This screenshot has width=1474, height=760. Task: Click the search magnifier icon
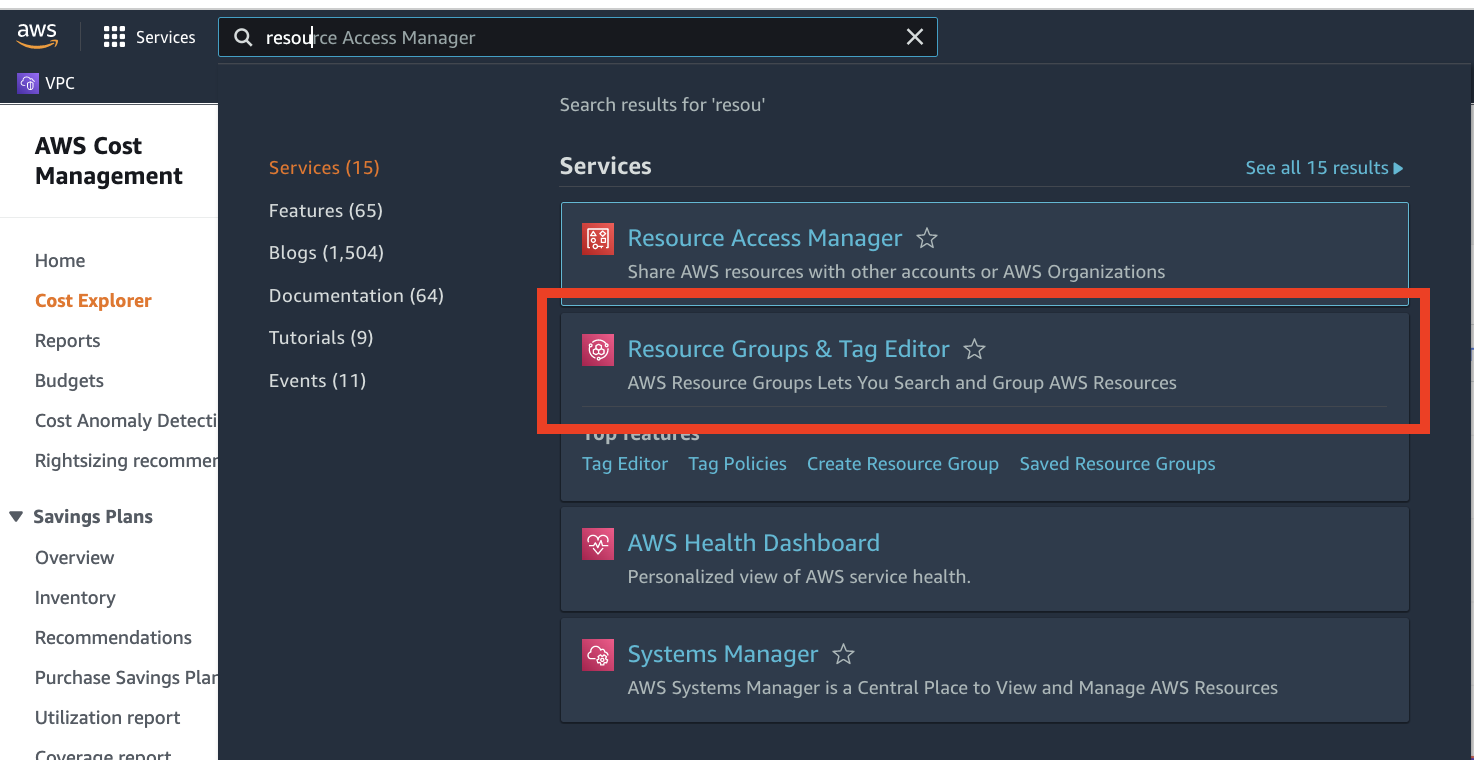[x=243, y=36]
